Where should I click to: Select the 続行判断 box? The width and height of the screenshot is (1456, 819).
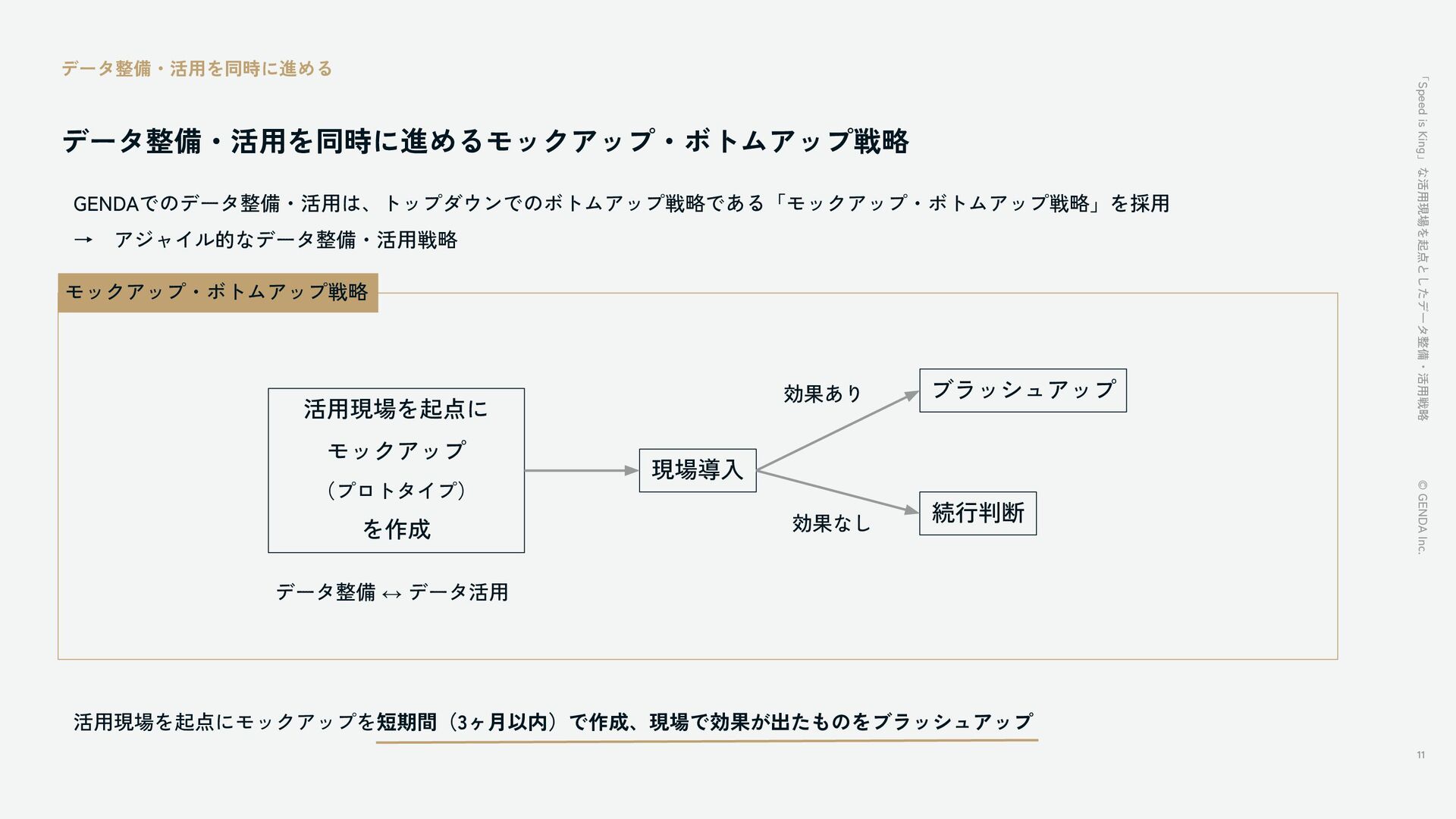click(977, 513)
